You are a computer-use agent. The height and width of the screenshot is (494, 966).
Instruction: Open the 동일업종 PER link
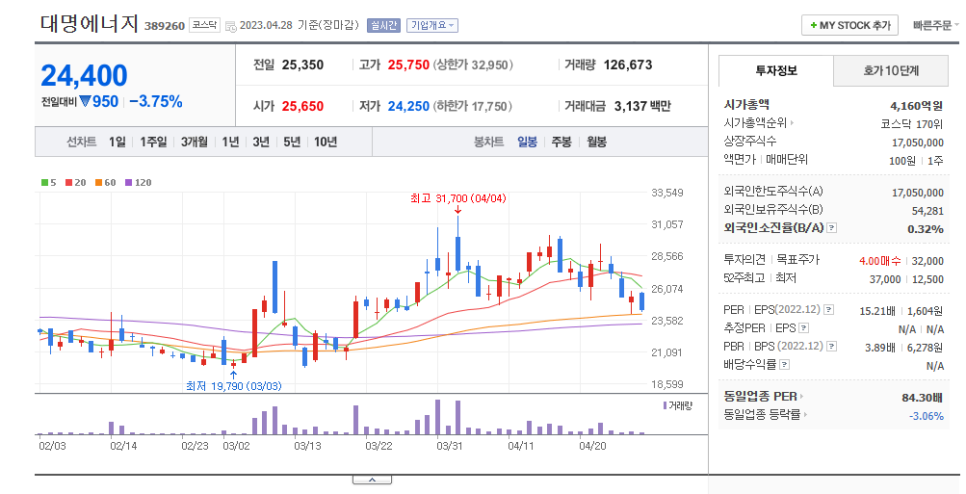[x=763, y=396]
